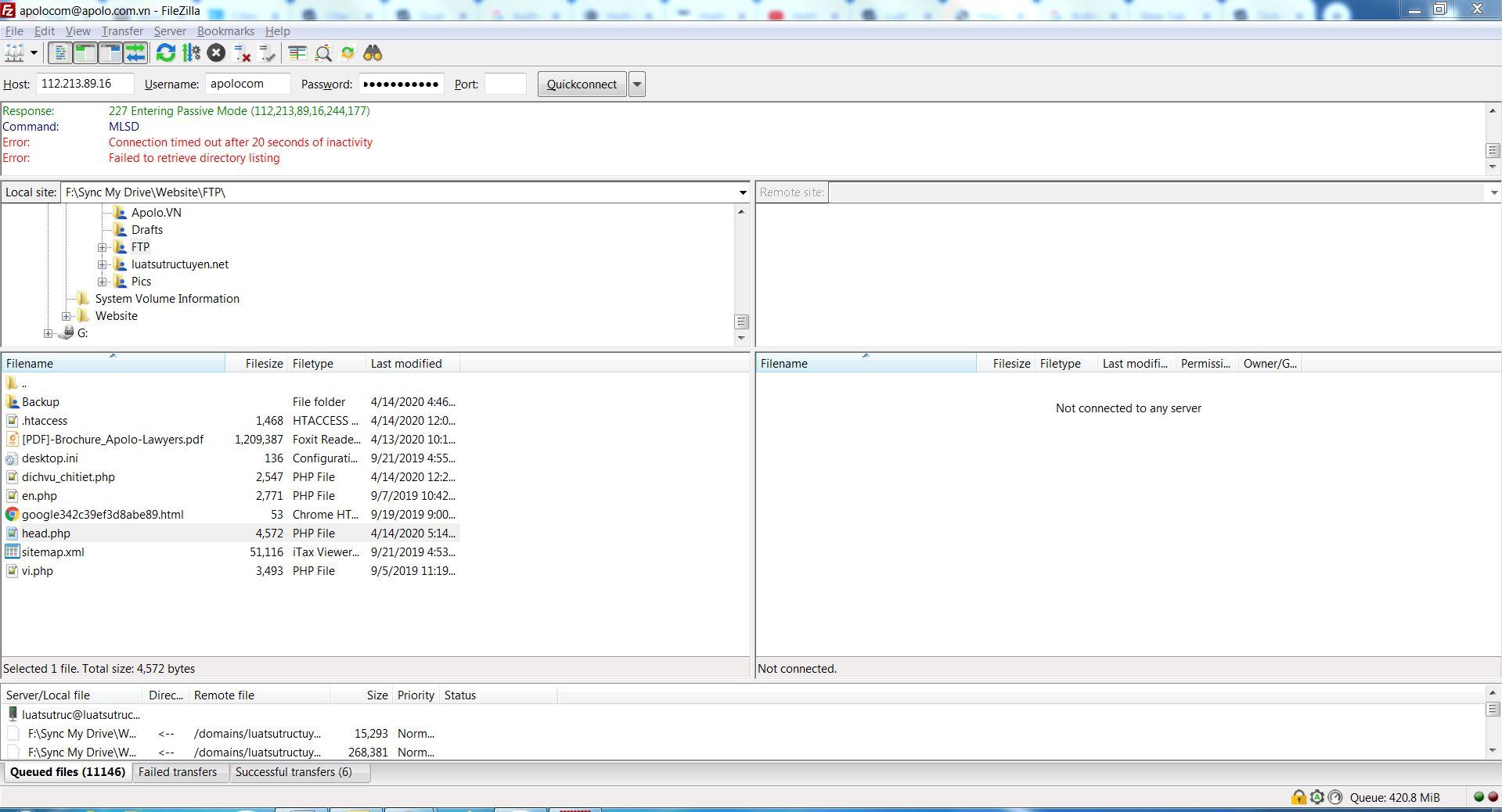
Task: Sort local files by Filename column
Action: pos(113,363)
